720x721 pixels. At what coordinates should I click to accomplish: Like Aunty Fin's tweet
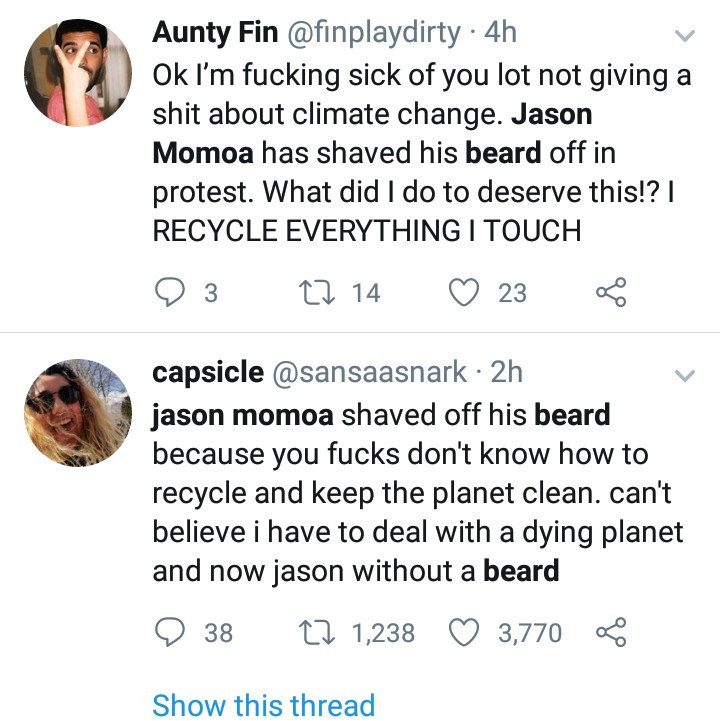point(463,292)
